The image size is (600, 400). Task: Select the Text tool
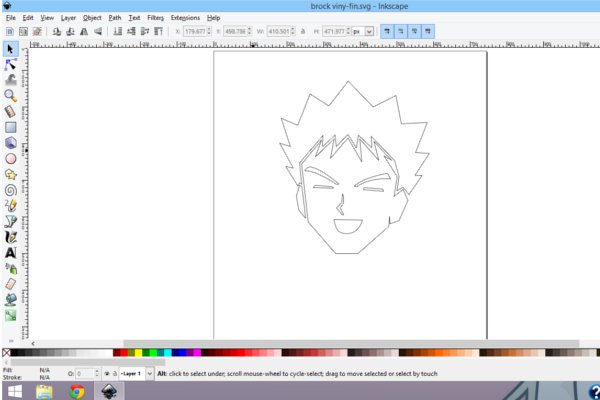[x=10, y=253]
